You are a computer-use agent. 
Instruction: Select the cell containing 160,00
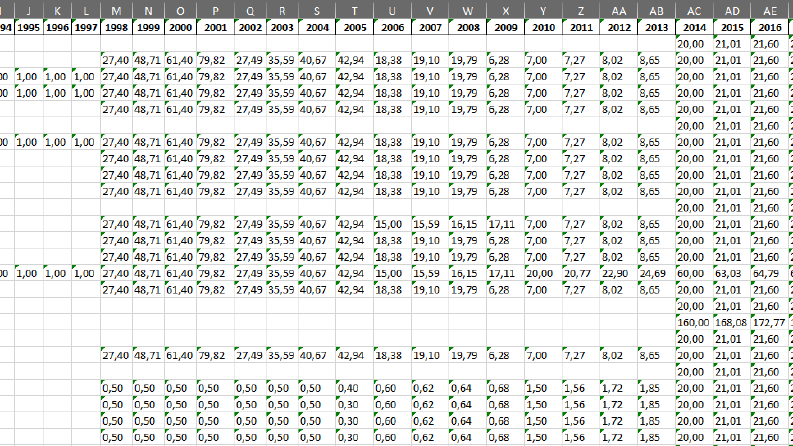[694, 322]
